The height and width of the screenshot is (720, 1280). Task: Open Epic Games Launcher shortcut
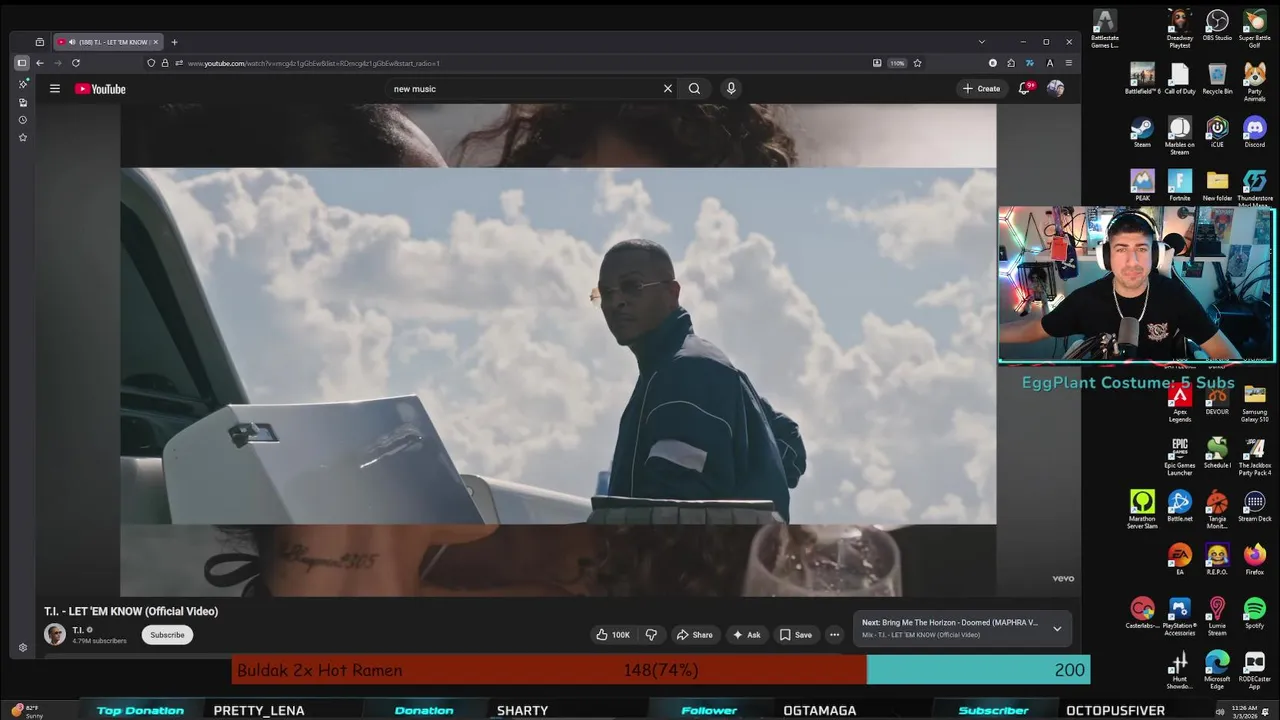tap(1180, 456)
